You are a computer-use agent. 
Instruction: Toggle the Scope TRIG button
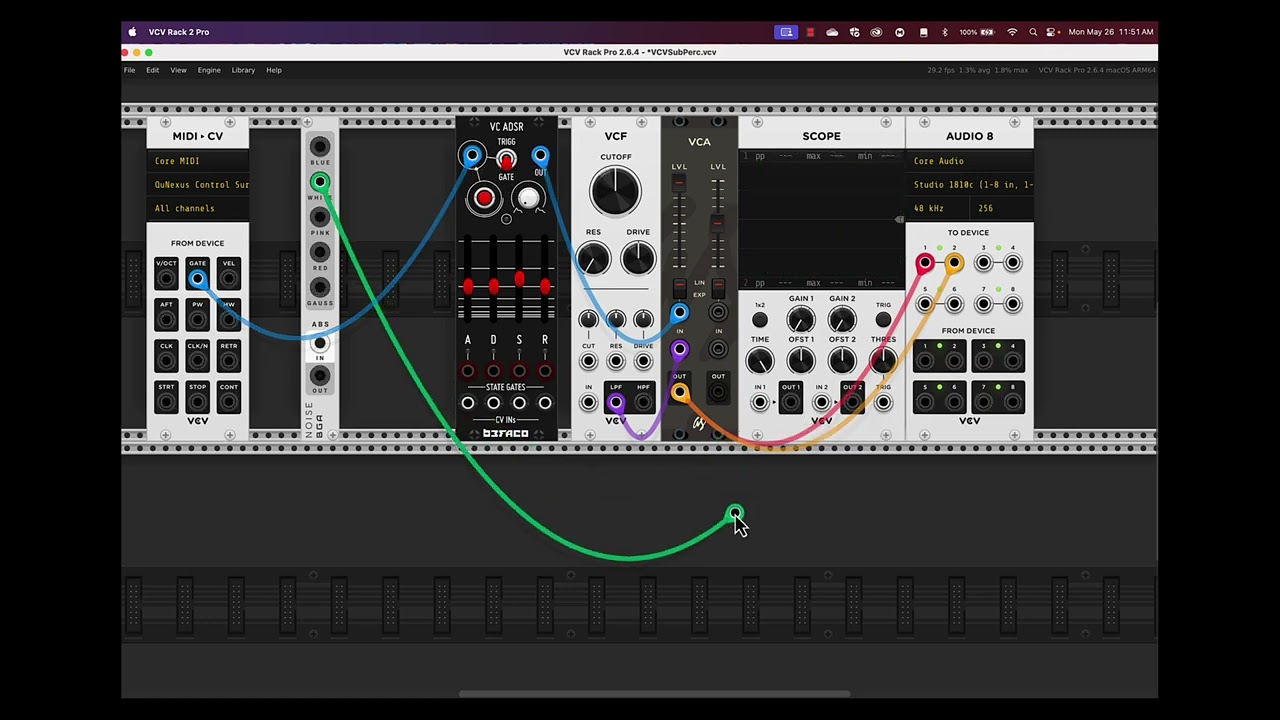click(x=883, y=320)
